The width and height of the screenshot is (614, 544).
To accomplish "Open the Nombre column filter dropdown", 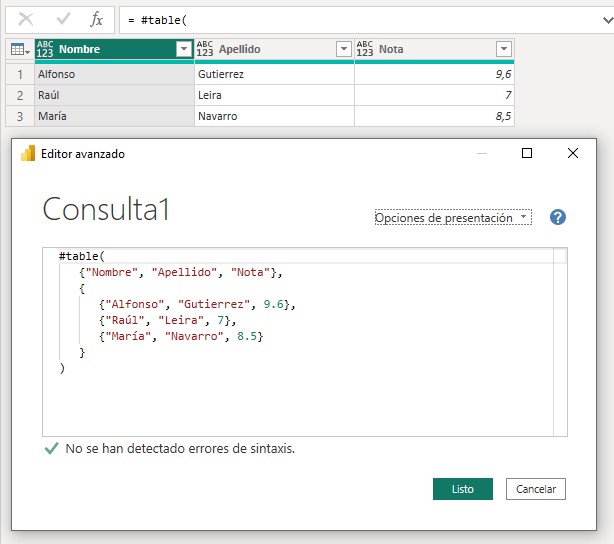I will (x=183, y=49).
